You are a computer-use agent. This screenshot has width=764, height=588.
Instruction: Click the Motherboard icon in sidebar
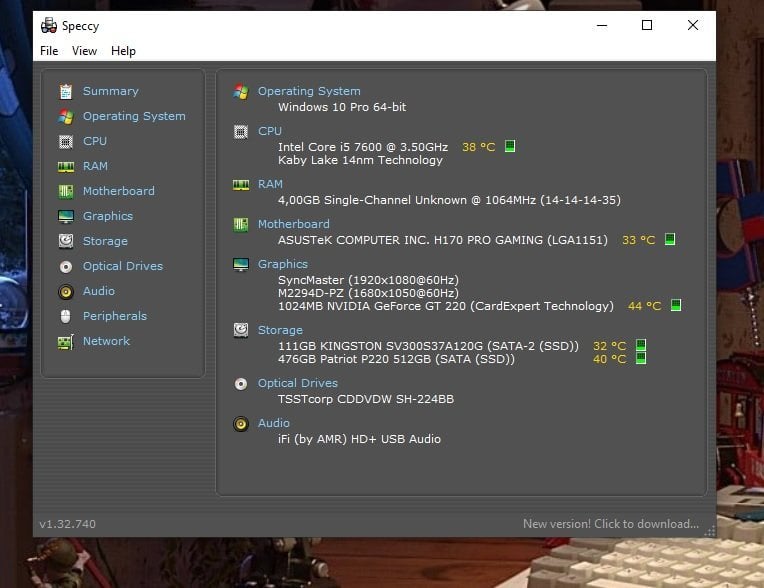coord(66,191)
